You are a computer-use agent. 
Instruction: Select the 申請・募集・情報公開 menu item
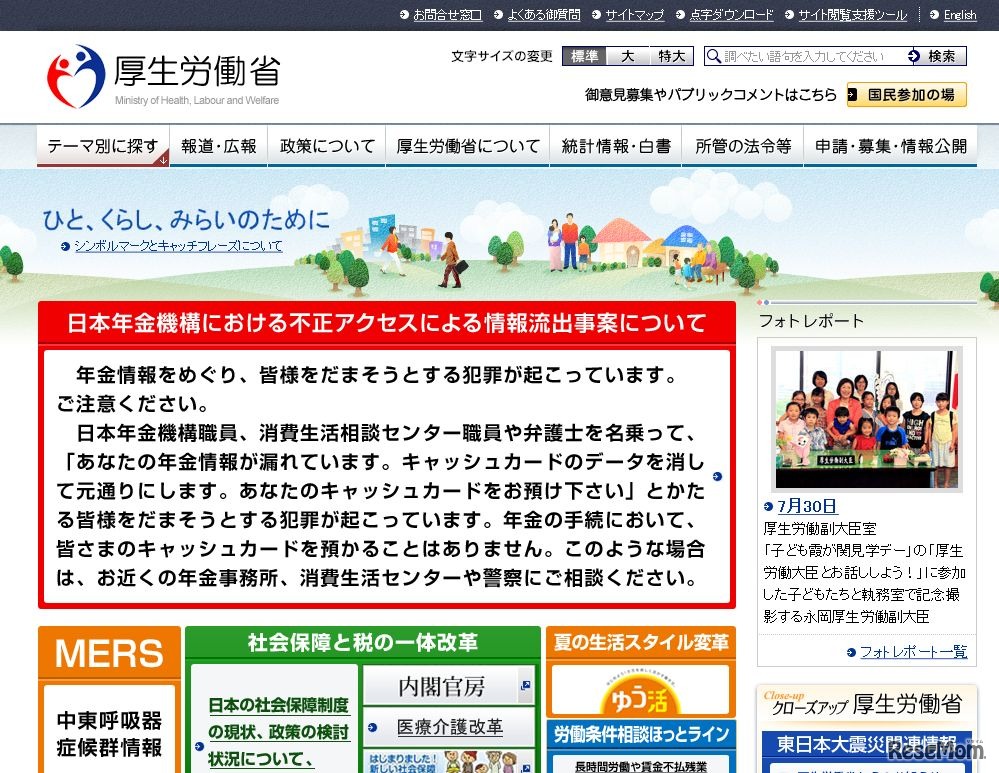[x=891, y=145]
